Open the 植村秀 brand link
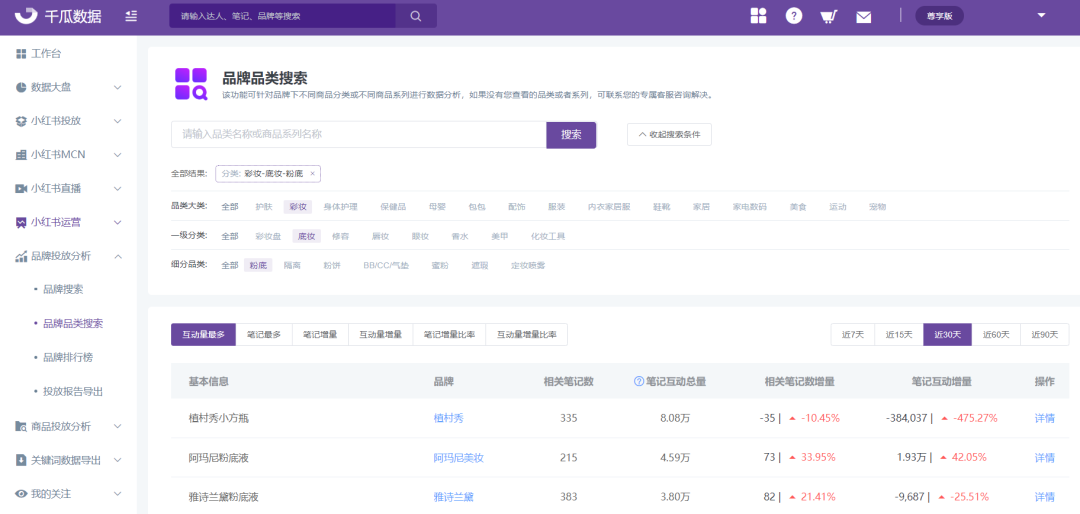The height and width of the screenshot is (514, 1080). (x=448, y=418)
